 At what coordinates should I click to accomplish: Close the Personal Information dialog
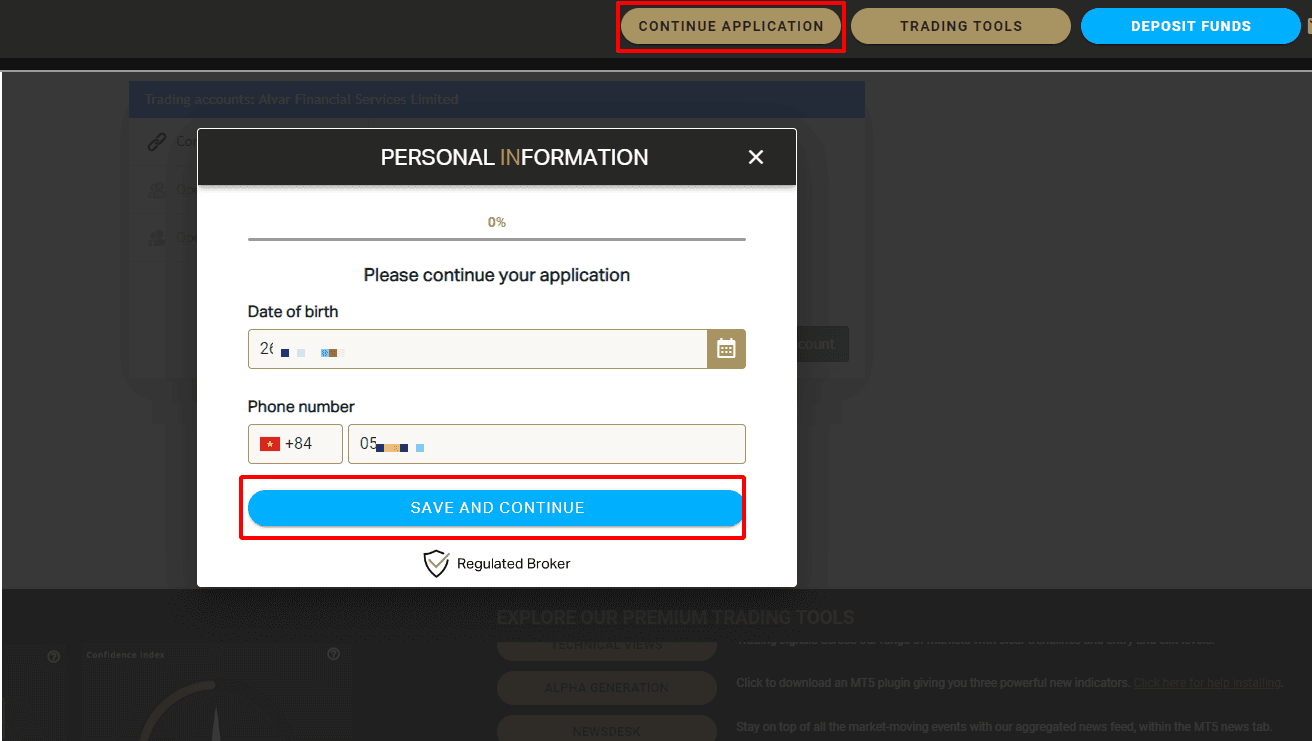pos(756,157)
